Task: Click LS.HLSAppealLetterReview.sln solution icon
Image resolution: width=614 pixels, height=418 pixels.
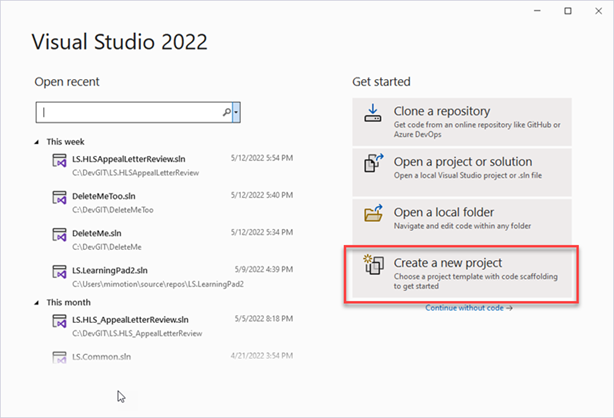Action: click(60, 160)
